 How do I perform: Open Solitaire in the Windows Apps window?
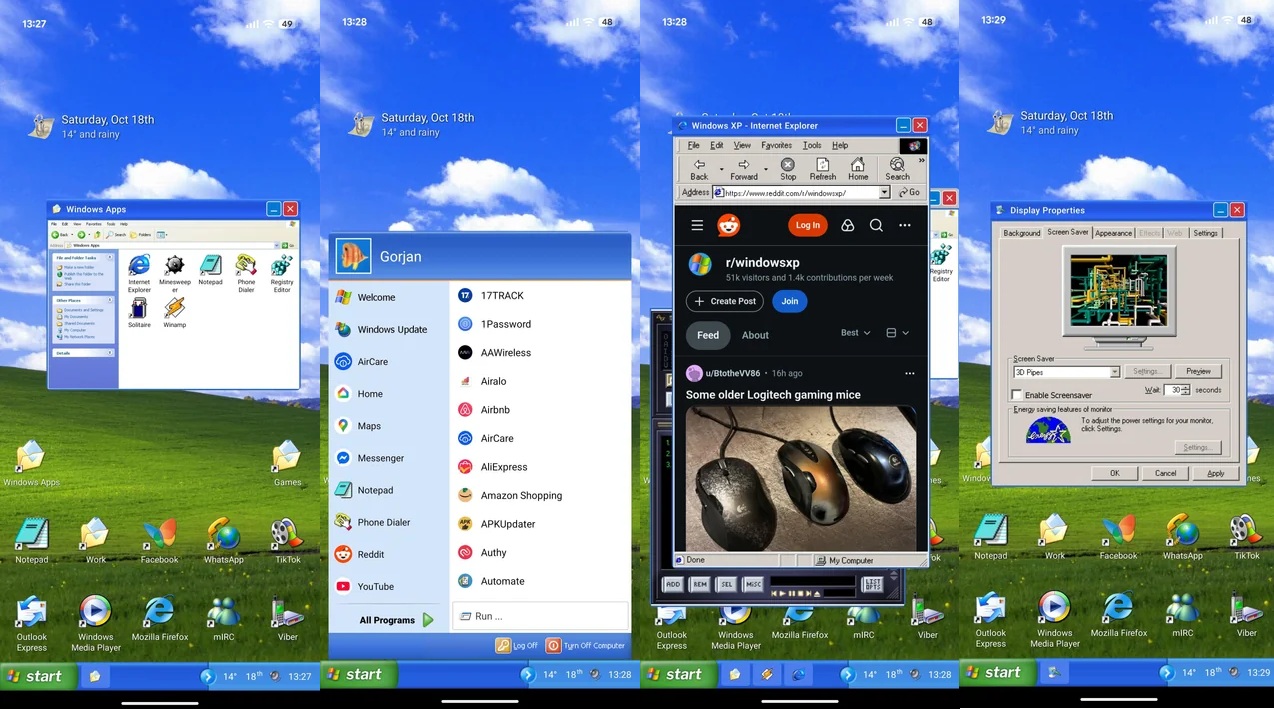pyautogui.click(x=139, y=309)
